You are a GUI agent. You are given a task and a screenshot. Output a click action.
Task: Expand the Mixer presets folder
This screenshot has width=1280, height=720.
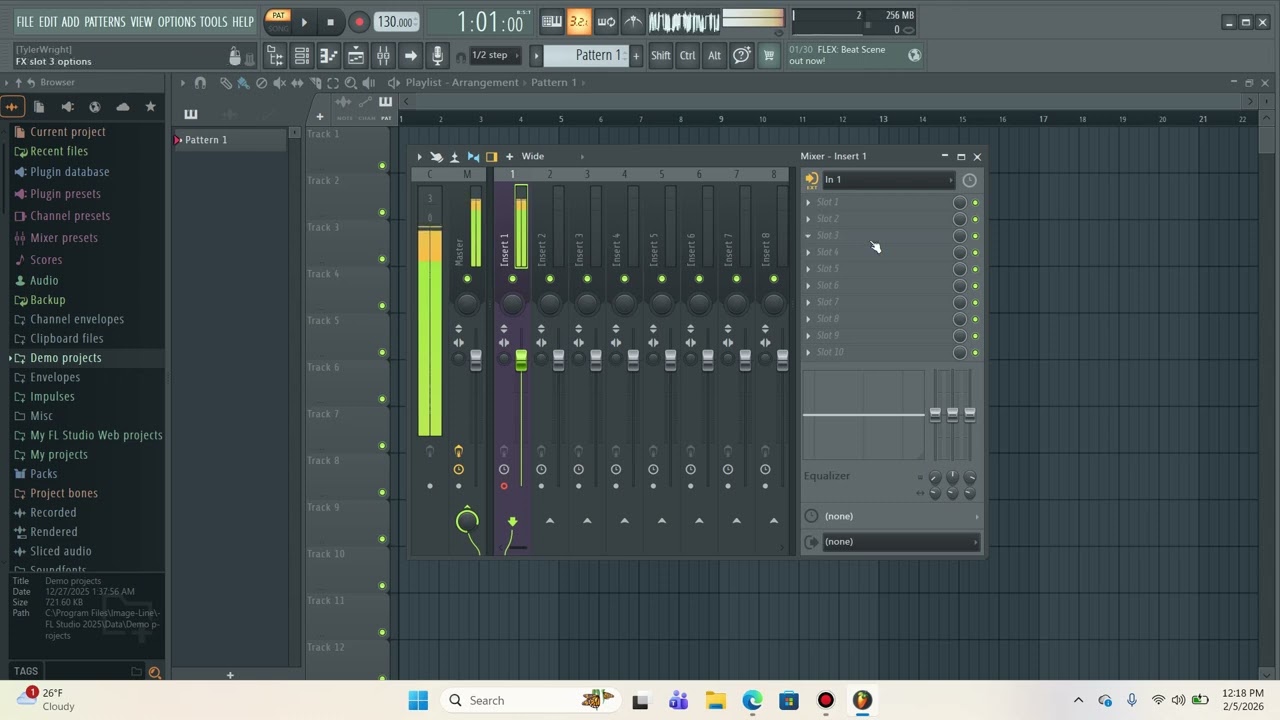[x=64, y=238]
